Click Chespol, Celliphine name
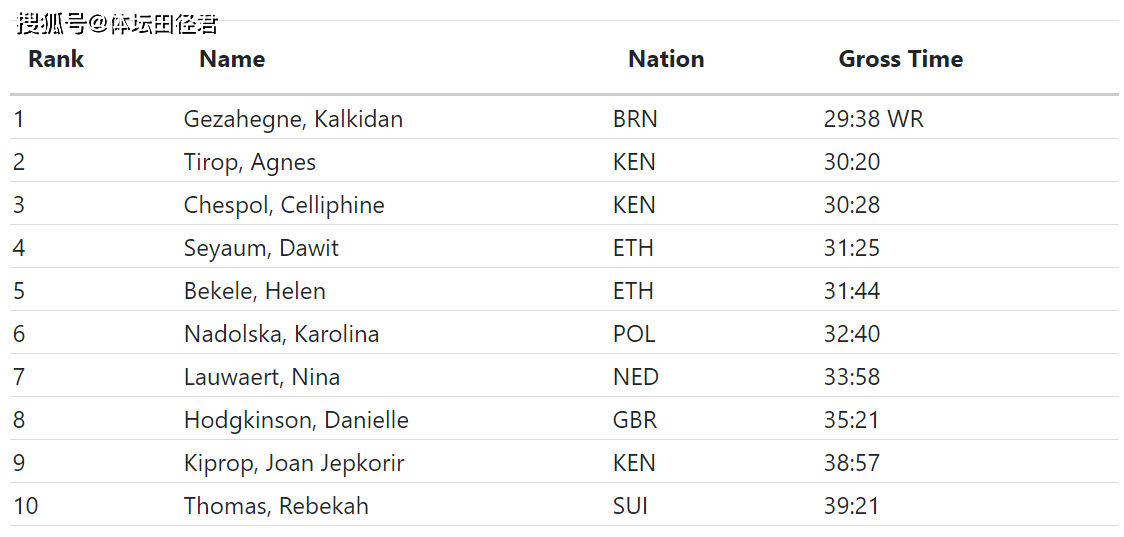This screenshot has width=1124, height=537. (x=284, y=205)
